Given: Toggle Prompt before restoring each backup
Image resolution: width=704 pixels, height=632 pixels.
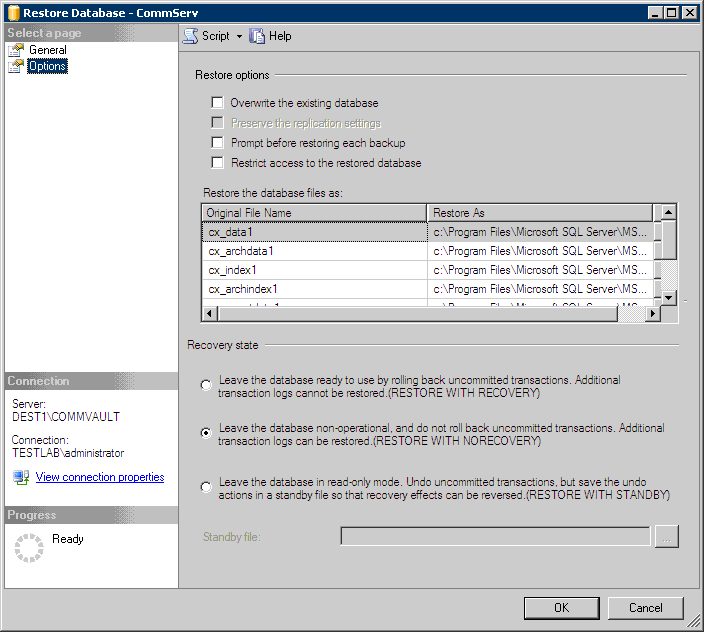Looking at the screenshot, I should tap(217, 143).
